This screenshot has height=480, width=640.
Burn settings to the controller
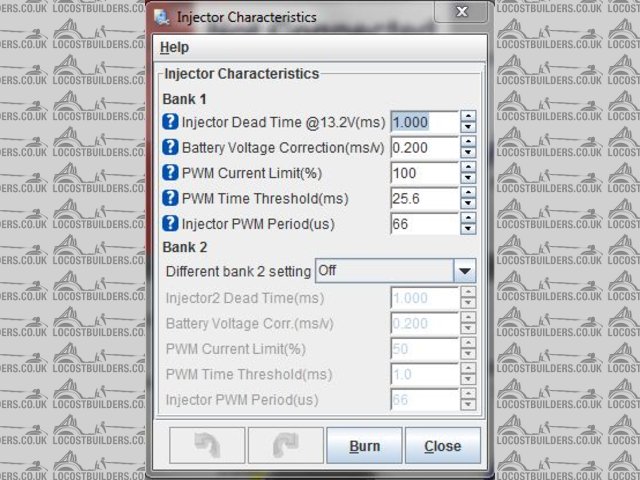[x=364, y=445]
